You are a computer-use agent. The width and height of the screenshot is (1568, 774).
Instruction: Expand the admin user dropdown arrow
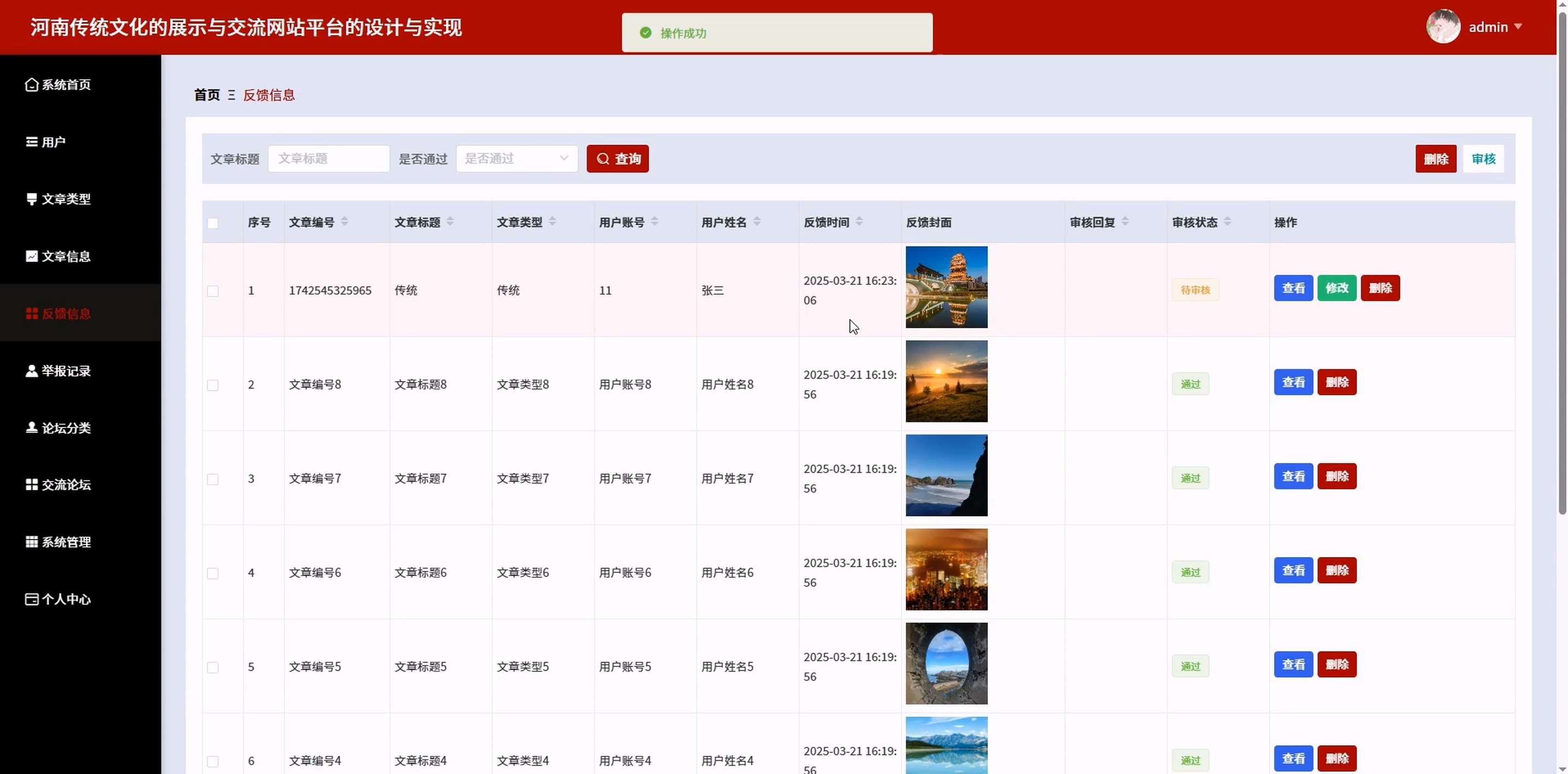click(1518, 27)
